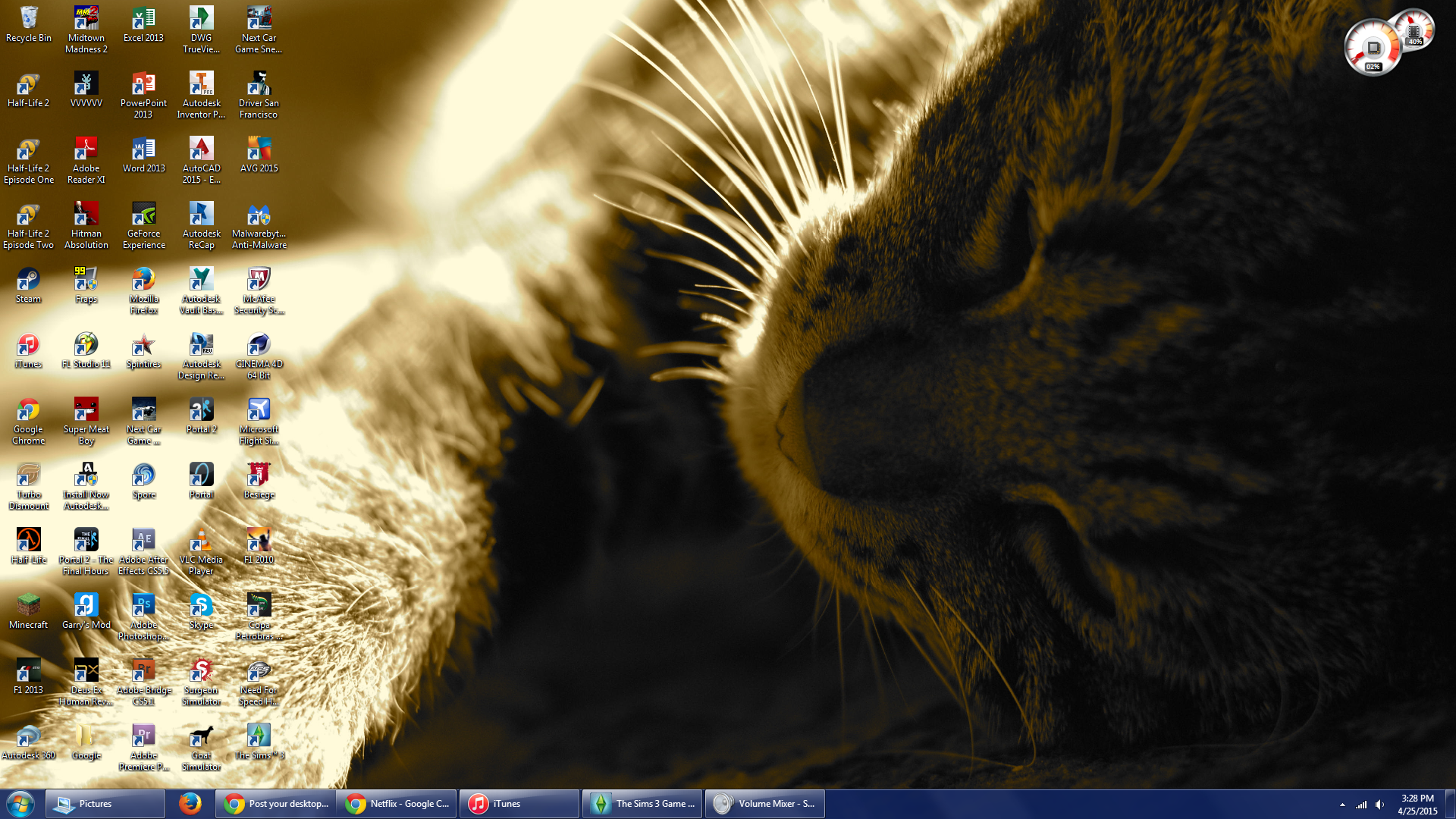Switch to The Sims 3 Game taskbar button
Screen dimensions: 1456x819
pos(642,804)
